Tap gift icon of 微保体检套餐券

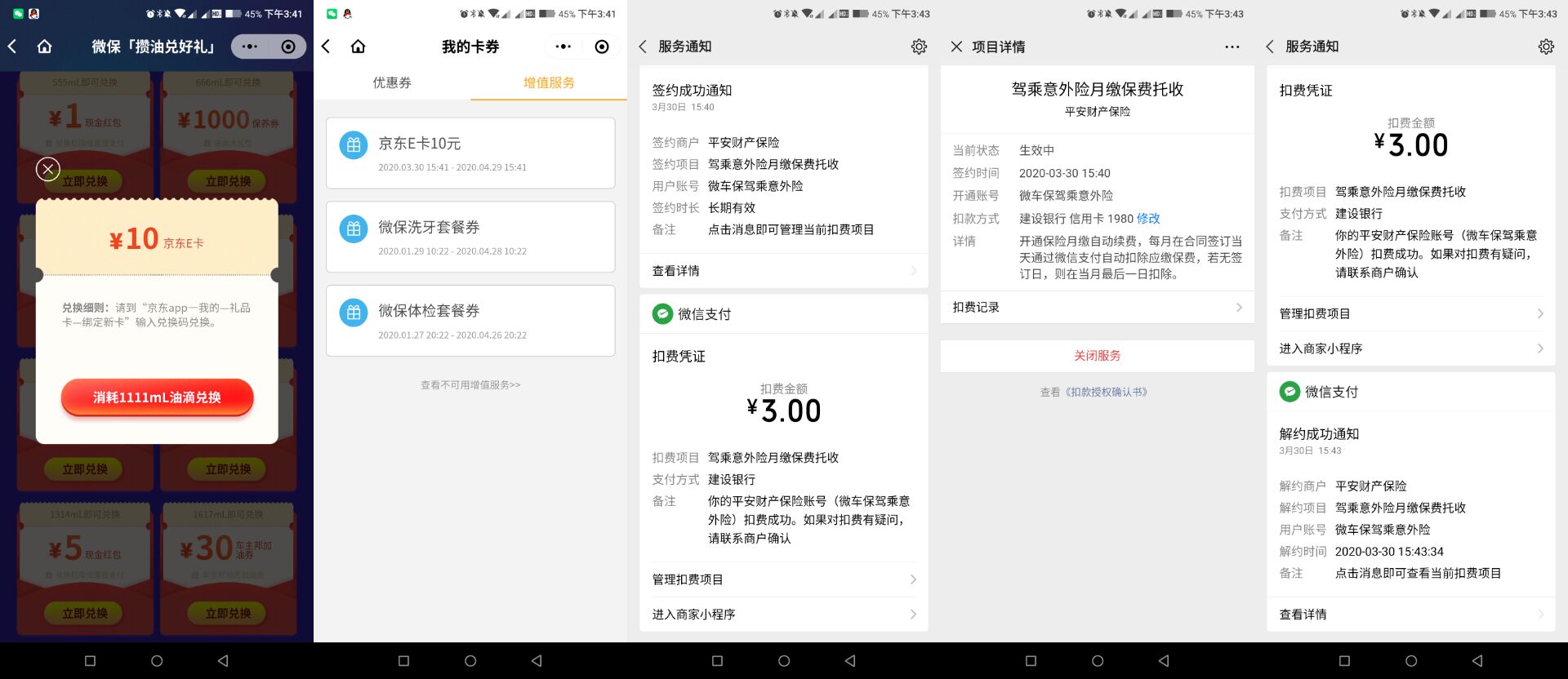354,313
